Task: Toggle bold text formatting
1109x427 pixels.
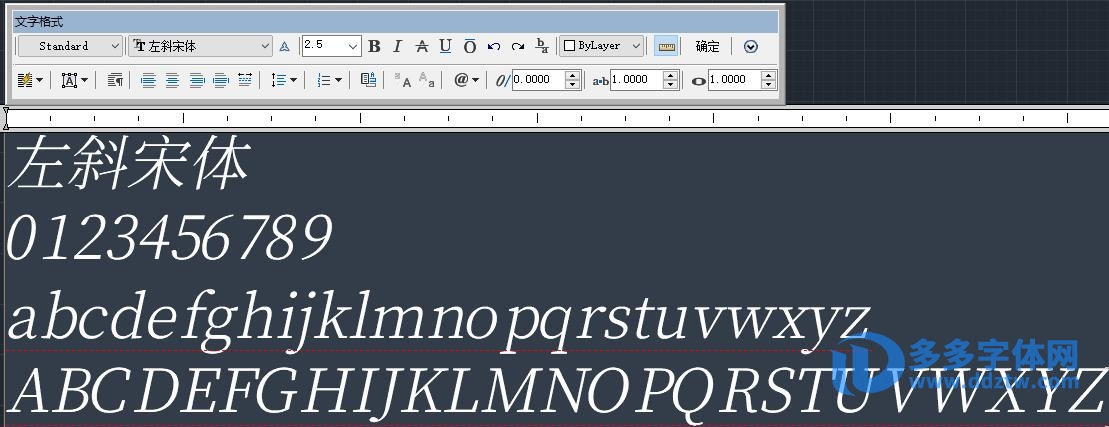Action: [x=374, y=46]
